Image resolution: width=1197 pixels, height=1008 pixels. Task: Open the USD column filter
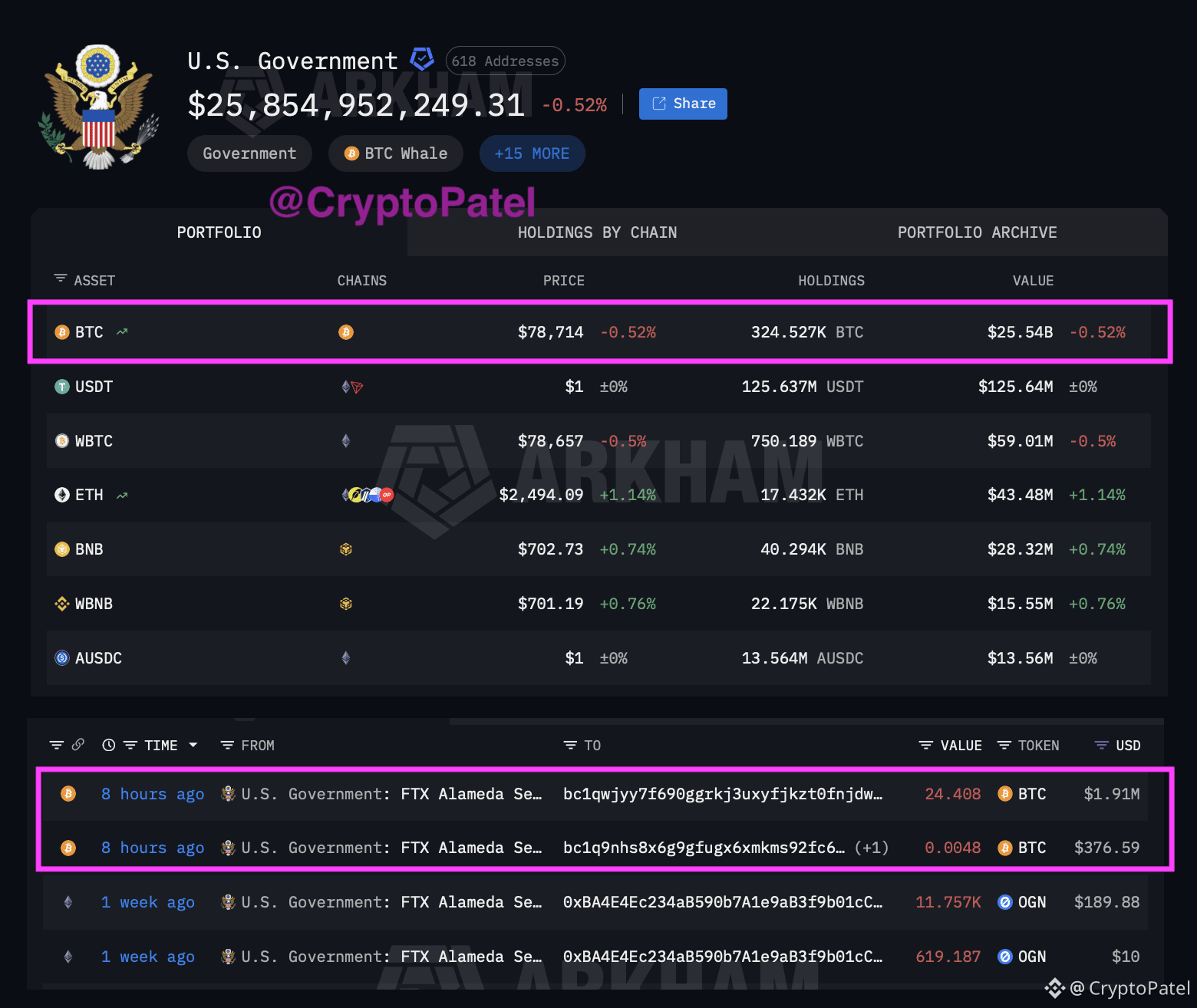coord(1102,745)
